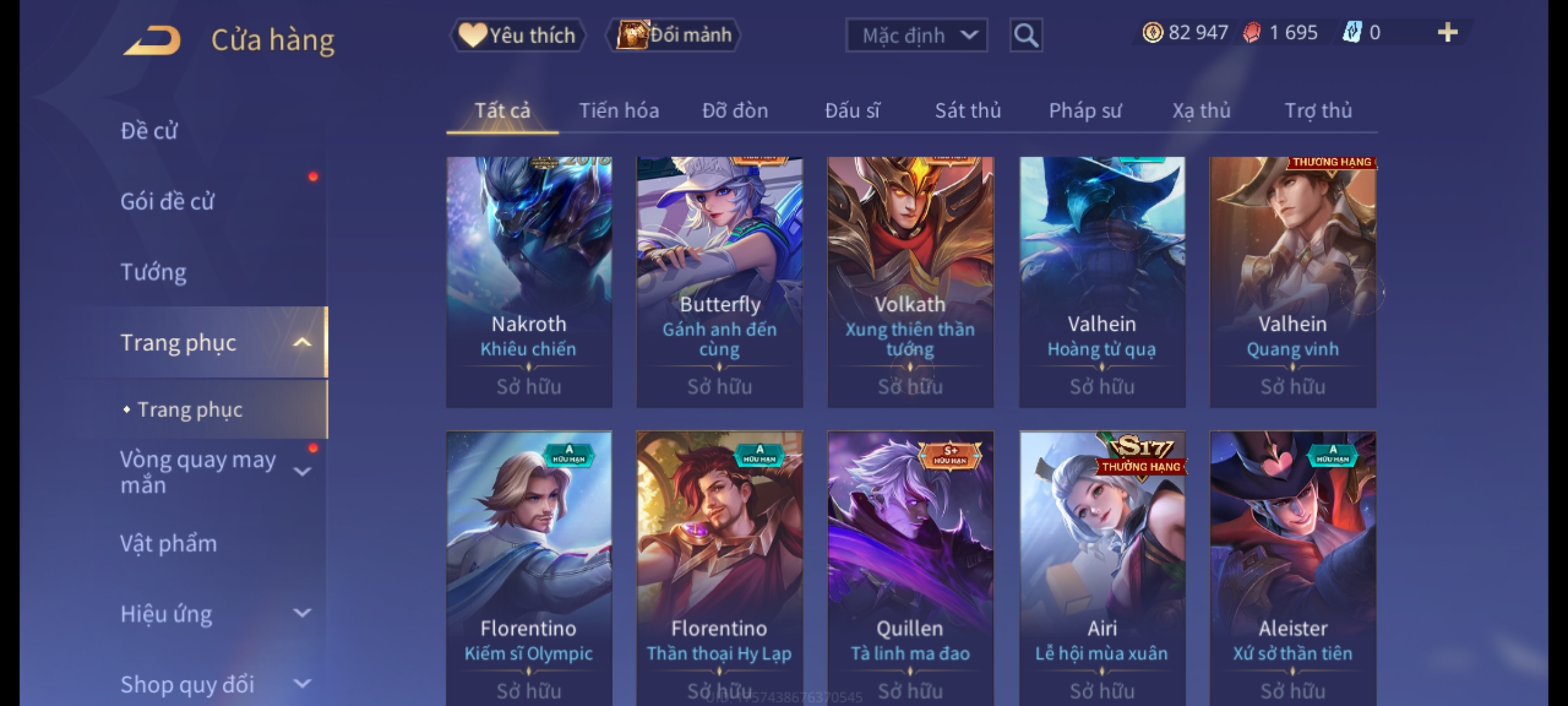
Task: Expand Vòng quay may mắn section
Action: pyautogui.click(x=302, y=471)
